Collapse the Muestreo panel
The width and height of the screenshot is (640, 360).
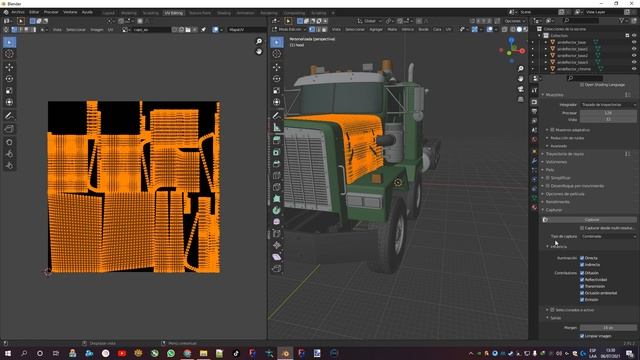(554, 95)
